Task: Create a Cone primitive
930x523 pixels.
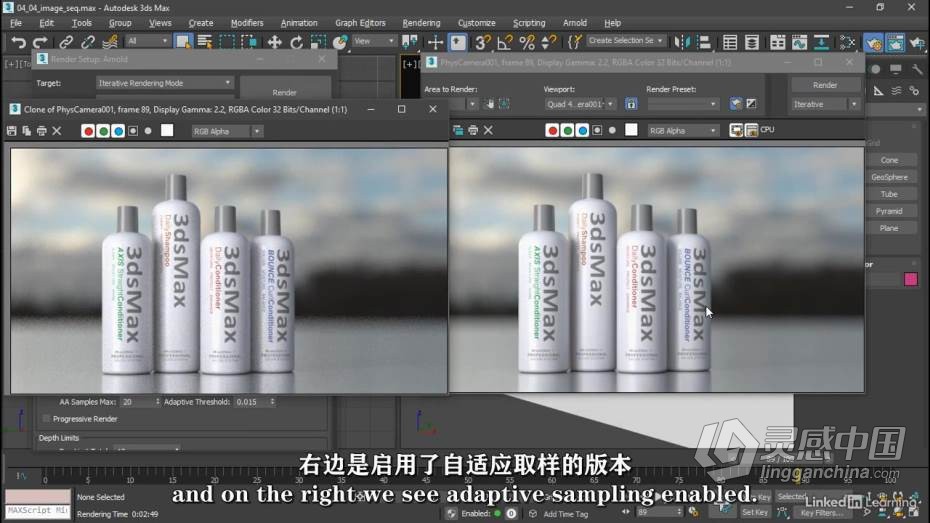Action: point(889,160)
